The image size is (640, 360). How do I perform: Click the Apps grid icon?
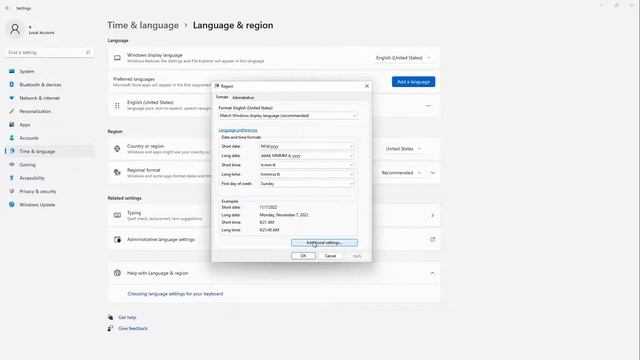click(12, 124)
